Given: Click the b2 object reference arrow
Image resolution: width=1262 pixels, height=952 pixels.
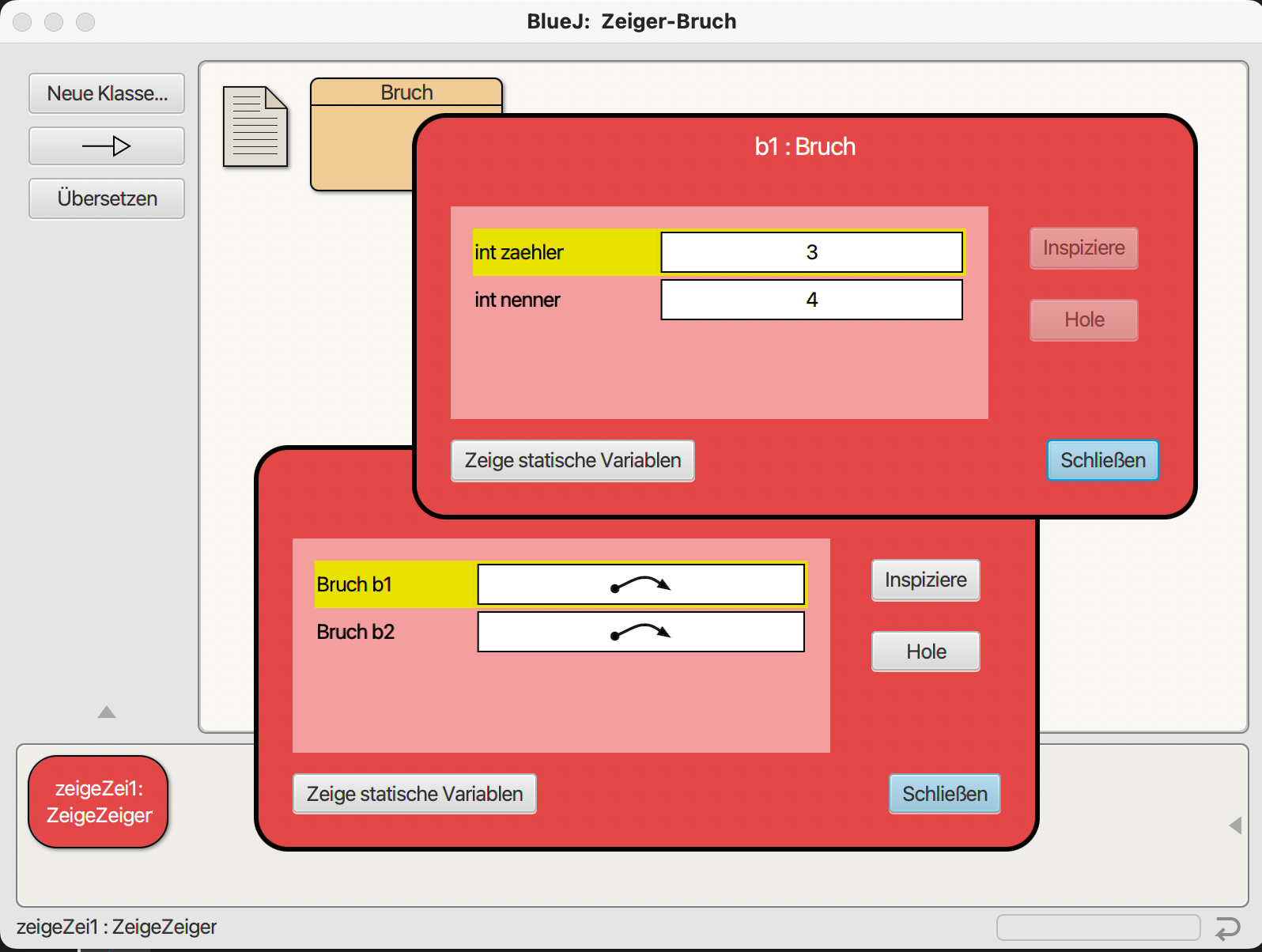Looking at the screenshot, I should 640,633.
